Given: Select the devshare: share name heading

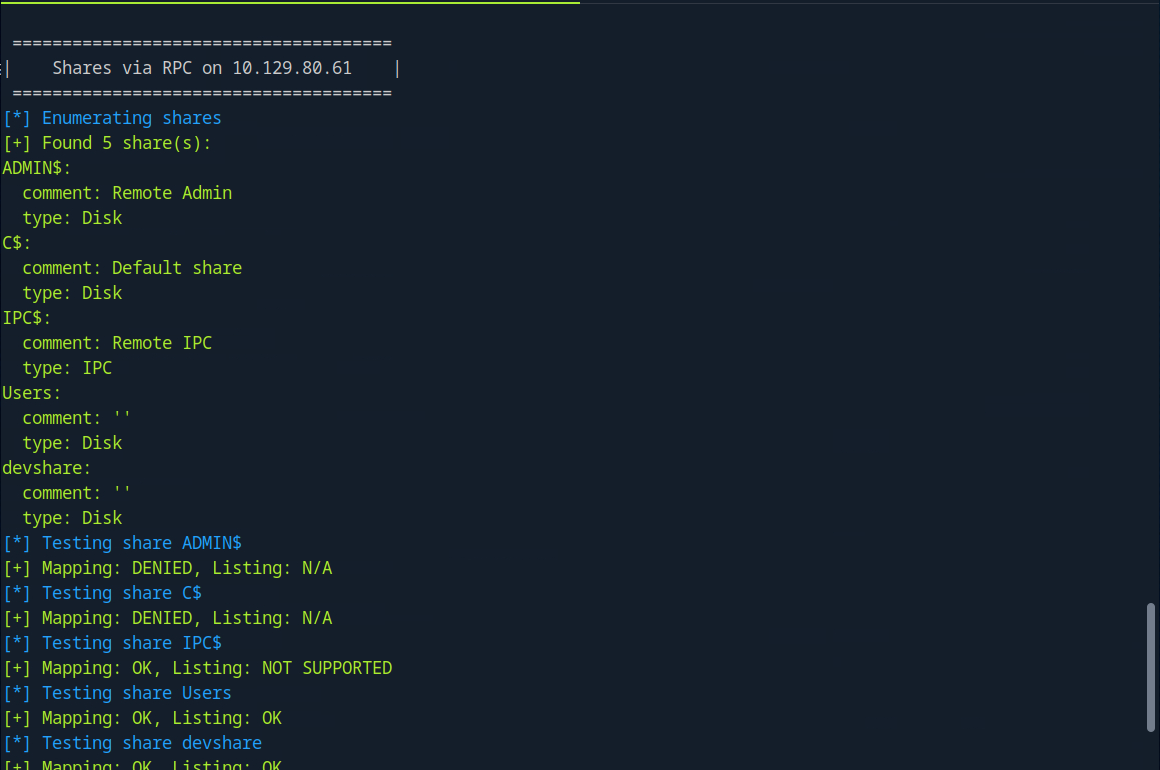Looking at the screenshot, I should coord(47,468).
